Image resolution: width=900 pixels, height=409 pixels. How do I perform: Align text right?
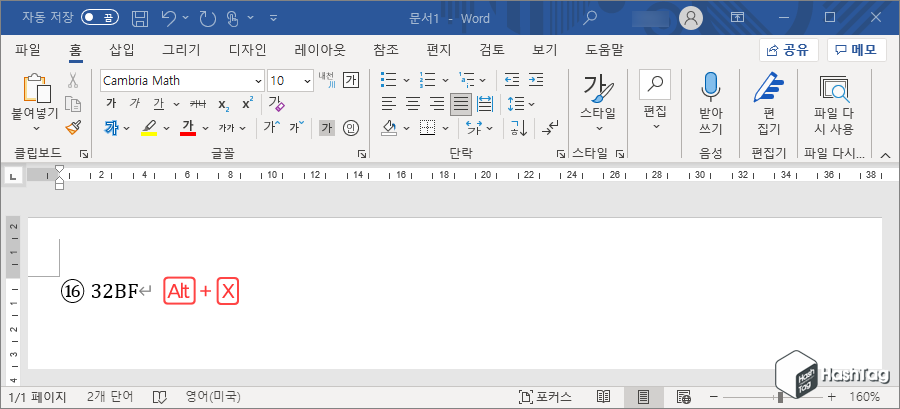tap(437, 104)
